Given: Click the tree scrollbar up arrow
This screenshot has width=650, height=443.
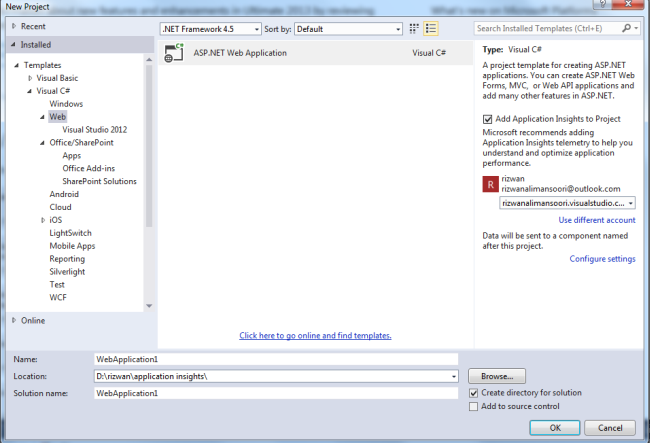Looking at the screenshot, I should (x=149, y=60).
